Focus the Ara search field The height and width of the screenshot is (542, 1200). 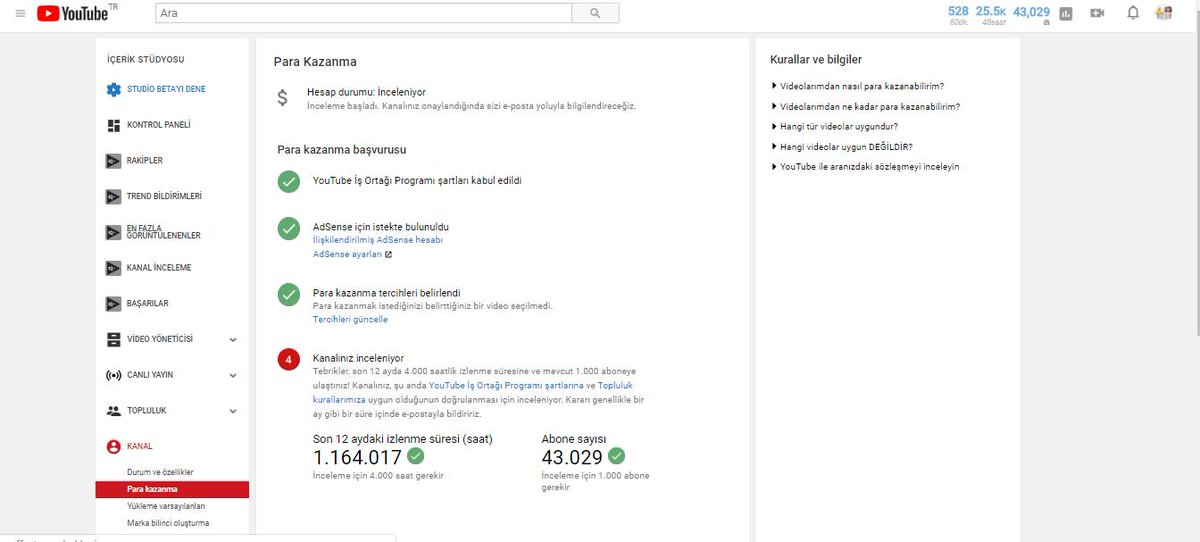364,13
